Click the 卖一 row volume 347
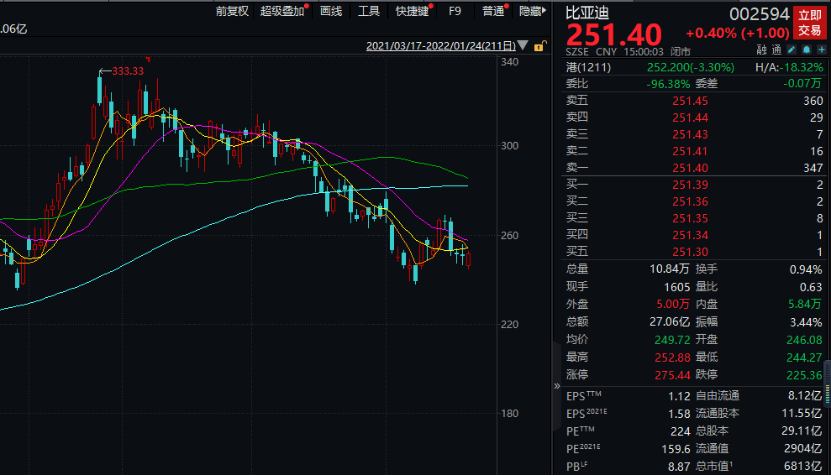This screenshot has height=476, width=831. coord(813,168)
